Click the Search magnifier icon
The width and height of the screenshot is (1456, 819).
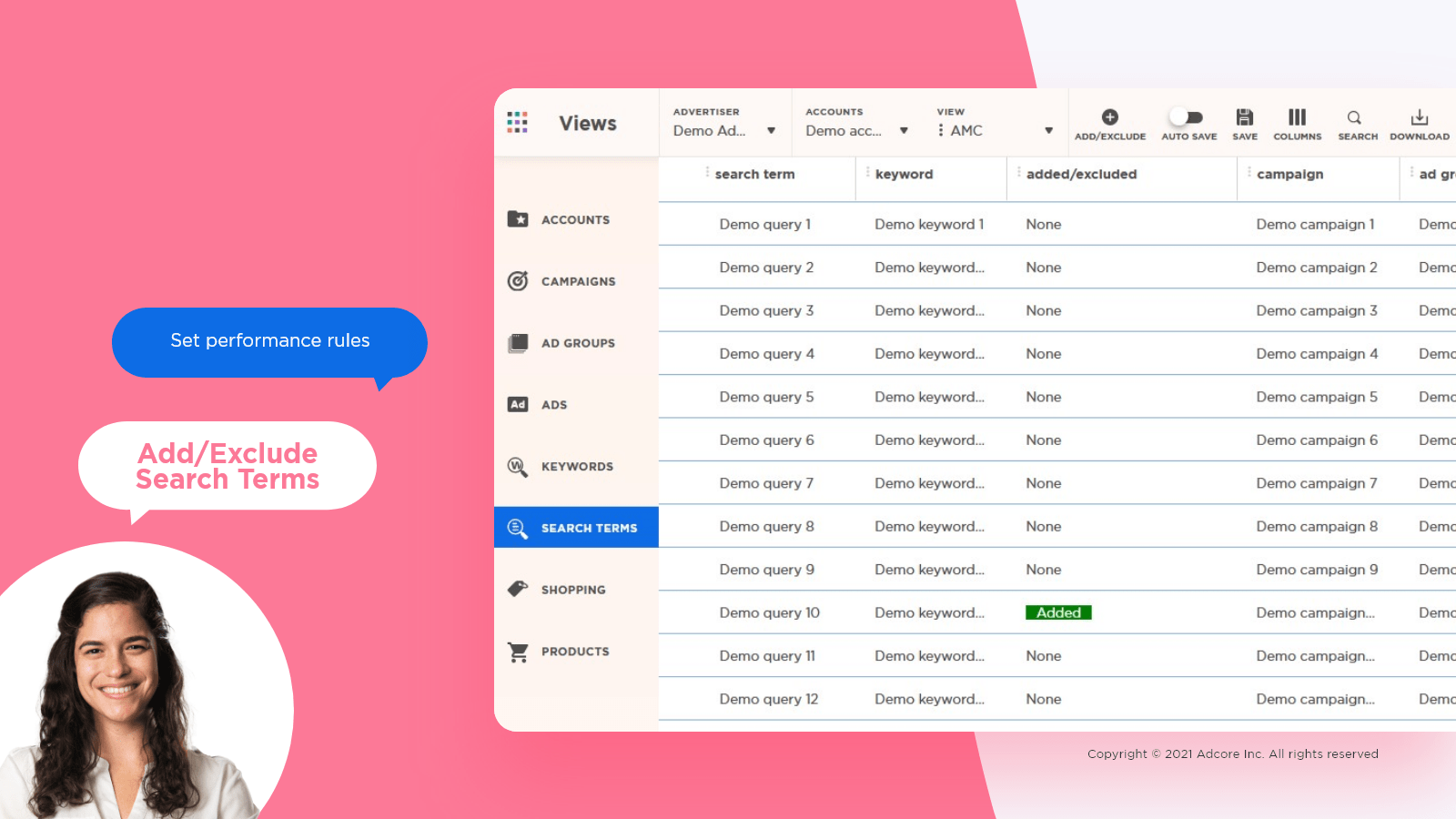point(1355,117)
